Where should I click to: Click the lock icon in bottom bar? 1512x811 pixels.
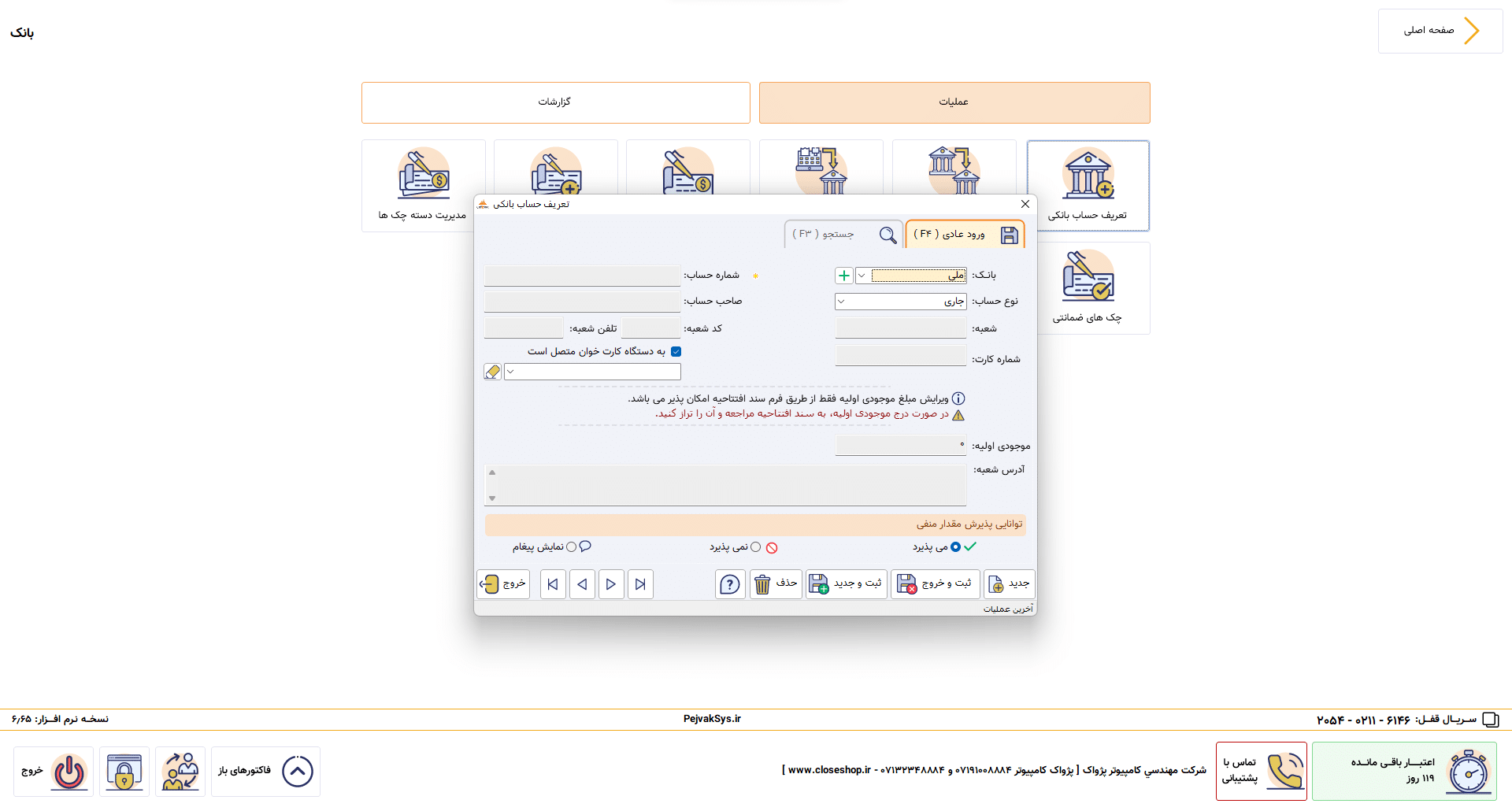(x=124, y=772)
